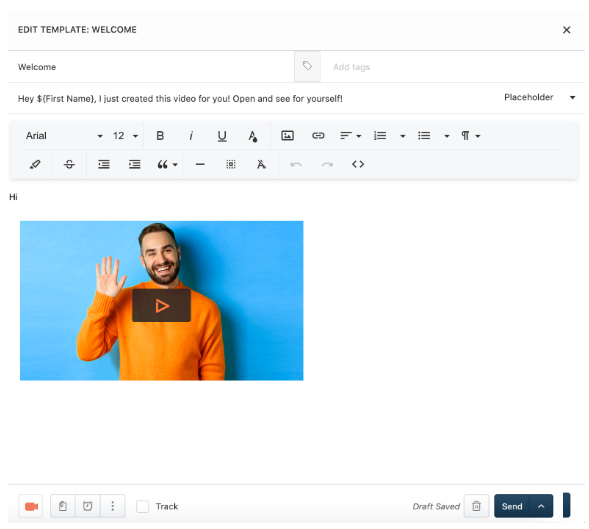The height and width of the screenshot is (529, 589).
Task: Click the alarm clock schedule icon
Action: [88, 506]
